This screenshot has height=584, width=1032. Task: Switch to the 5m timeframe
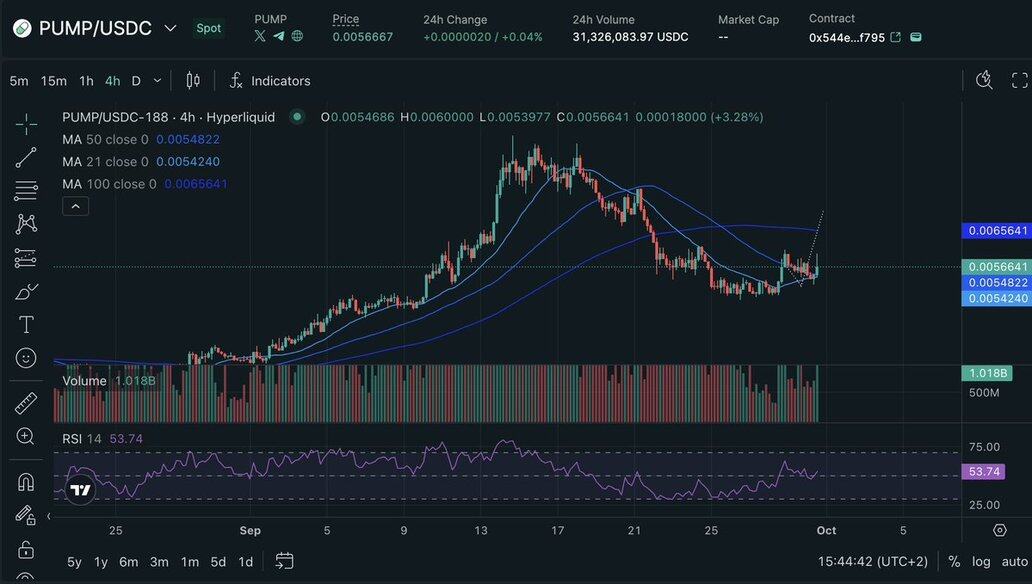pyautogui.click(x=19, y=81)
